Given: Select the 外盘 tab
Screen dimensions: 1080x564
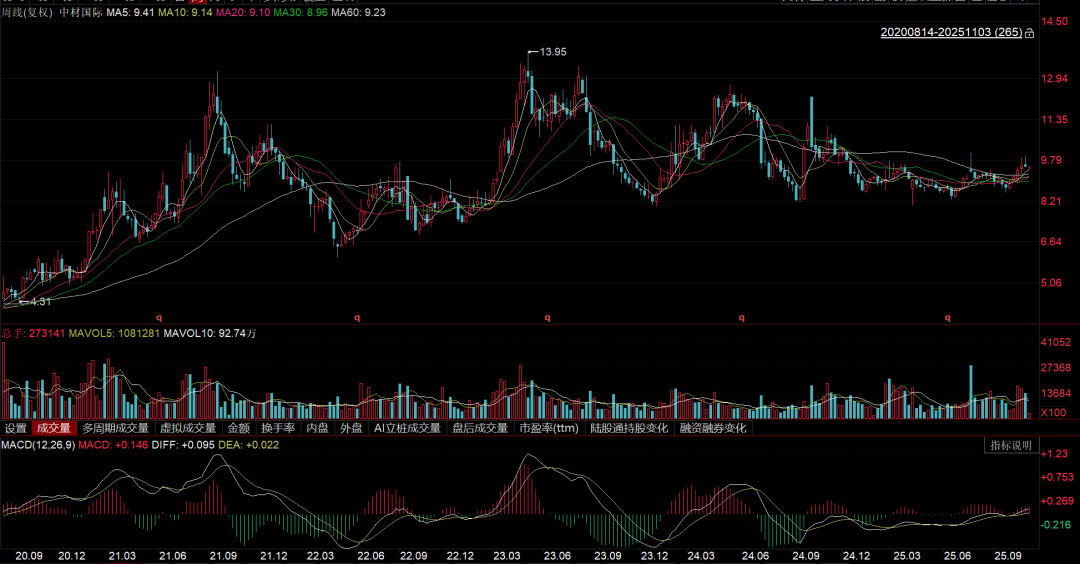Looking at the screenshot, I should (351, 428).
